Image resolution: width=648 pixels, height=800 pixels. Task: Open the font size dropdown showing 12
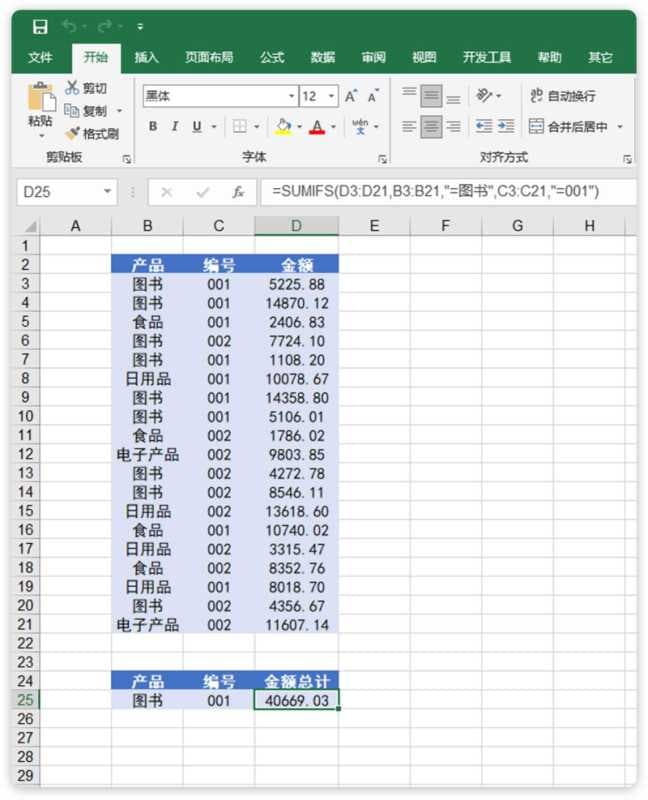tap(332, 96)
